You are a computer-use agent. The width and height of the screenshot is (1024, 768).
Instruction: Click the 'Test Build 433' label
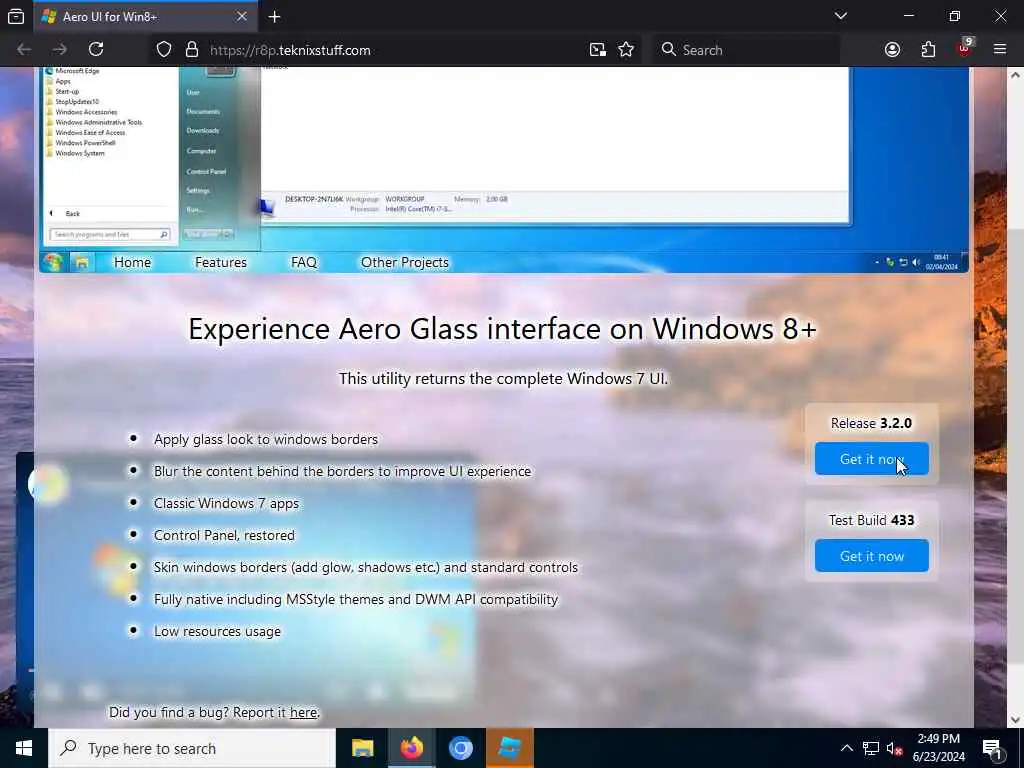(871, 520)
